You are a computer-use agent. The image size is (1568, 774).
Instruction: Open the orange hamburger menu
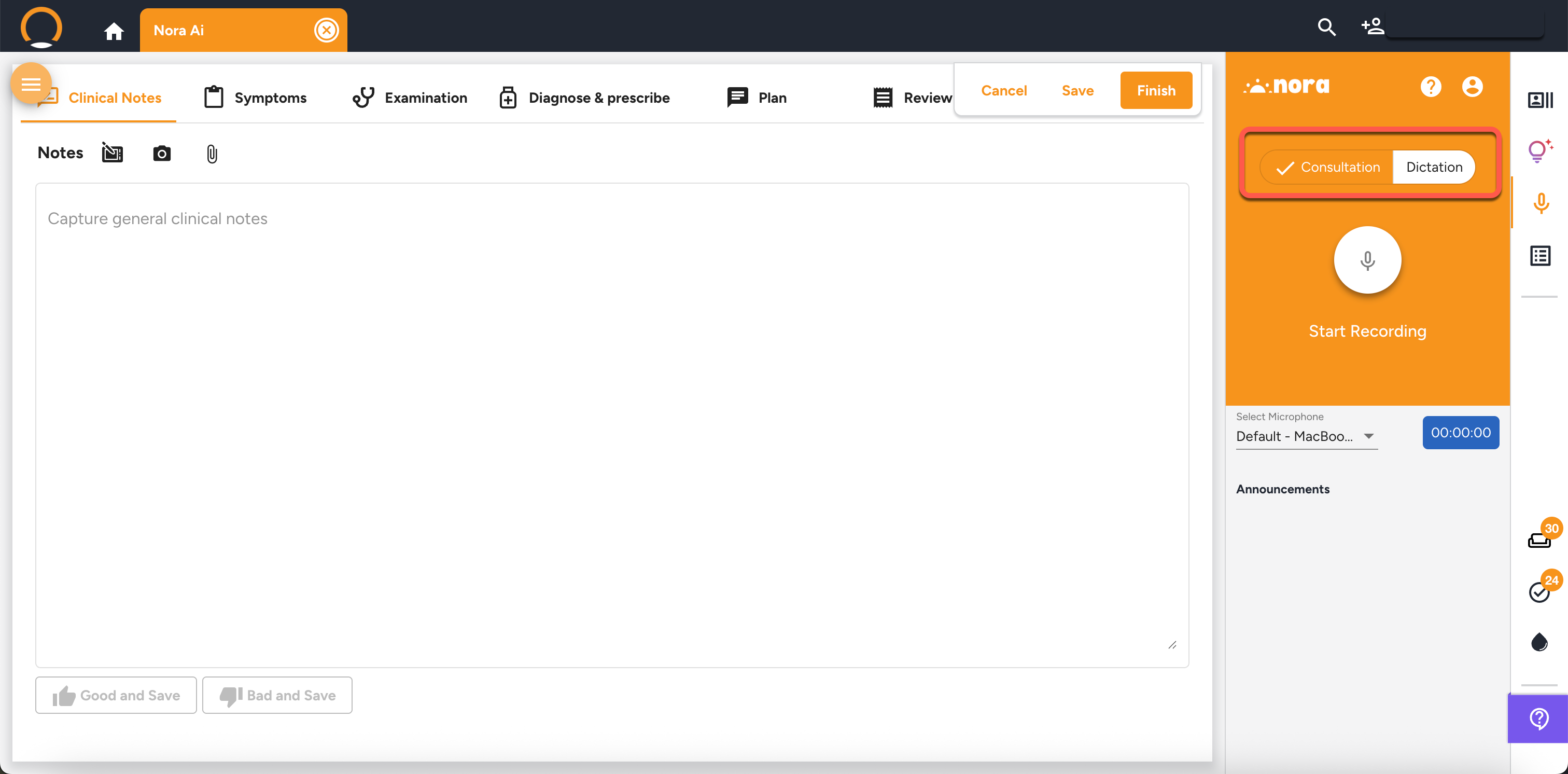(31, 84)
